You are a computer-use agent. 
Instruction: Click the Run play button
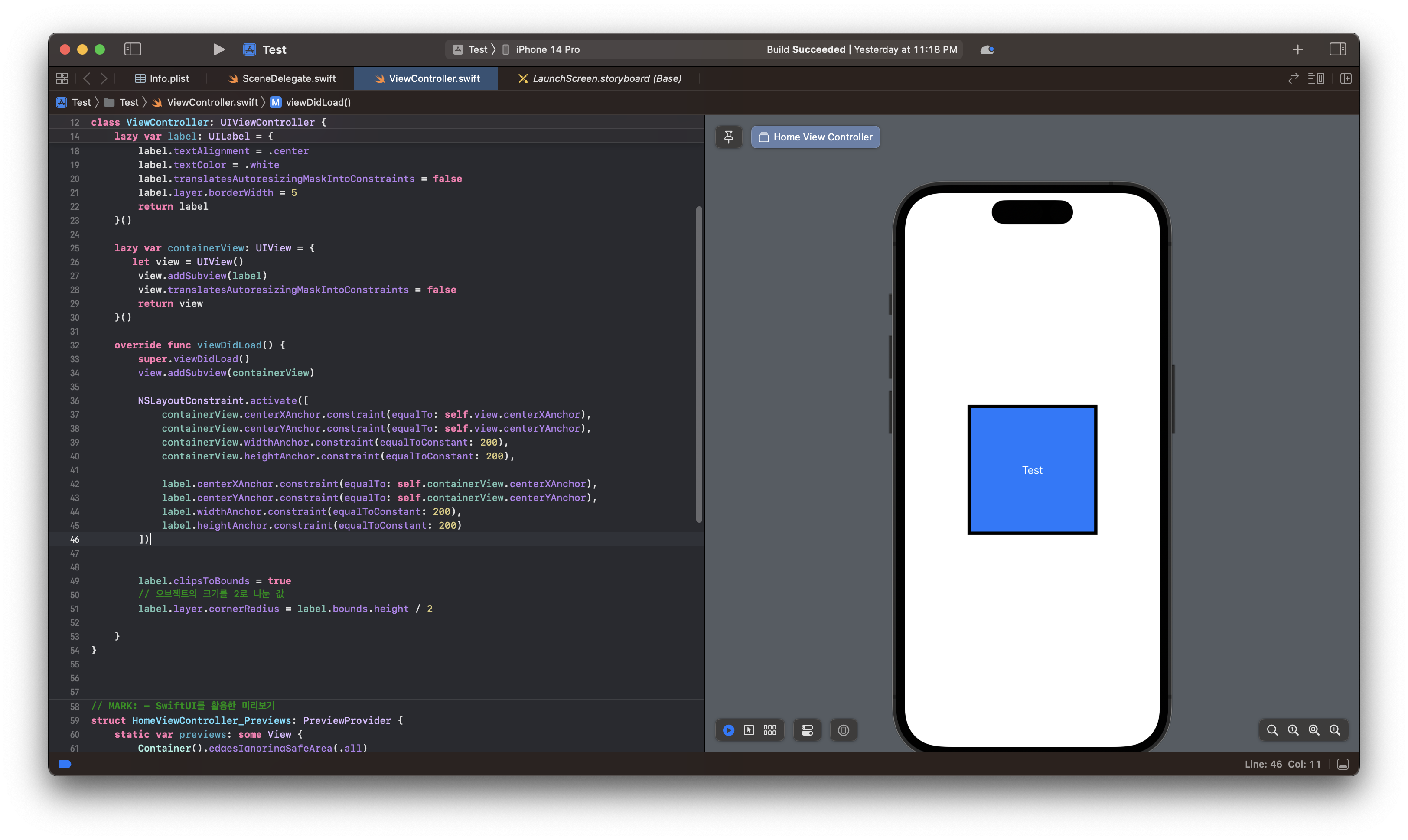(218, 50)
